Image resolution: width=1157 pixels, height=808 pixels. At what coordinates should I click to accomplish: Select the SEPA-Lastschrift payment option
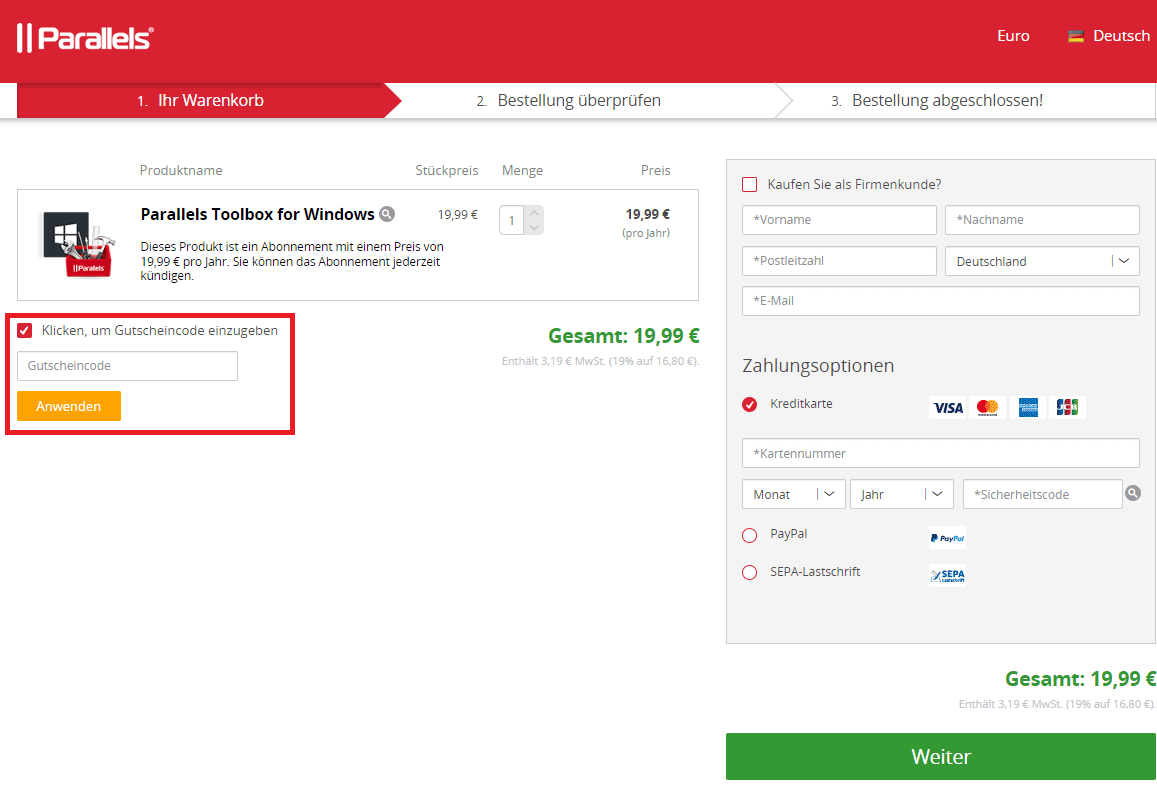[x=750, y=573]
